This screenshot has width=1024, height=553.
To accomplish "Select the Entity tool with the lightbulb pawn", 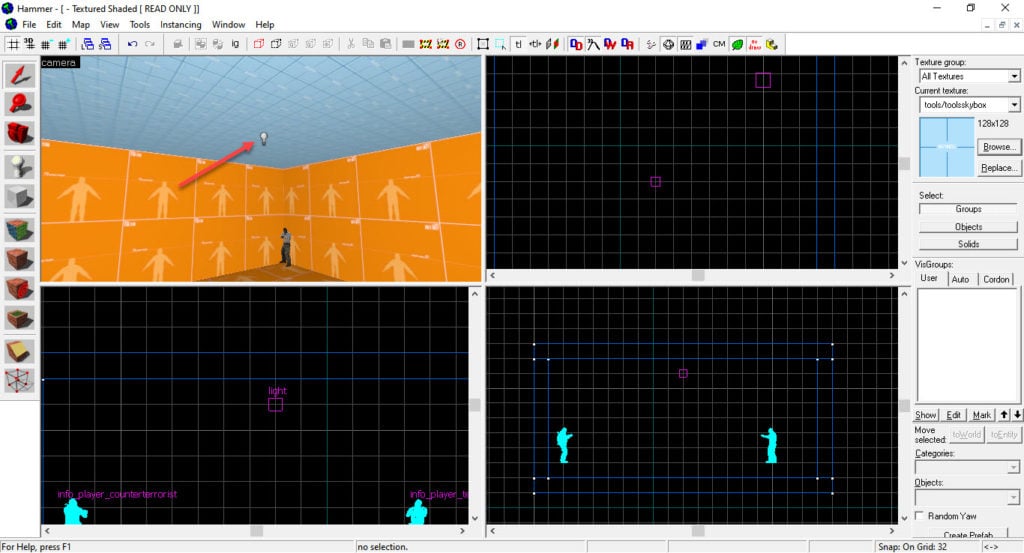I will click(x=20, y=166).
